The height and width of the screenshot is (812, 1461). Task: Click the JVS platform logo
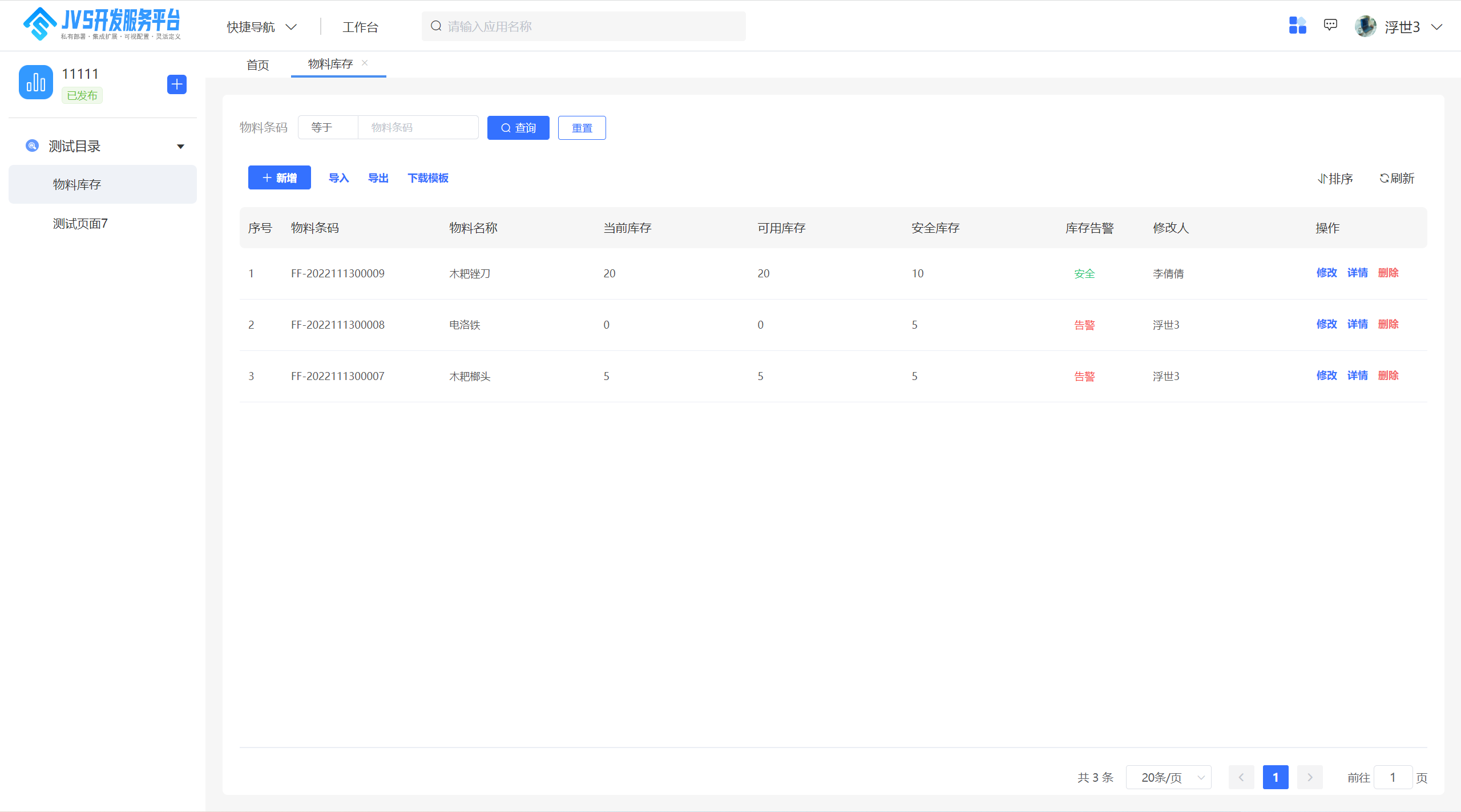tap(102, 24)
